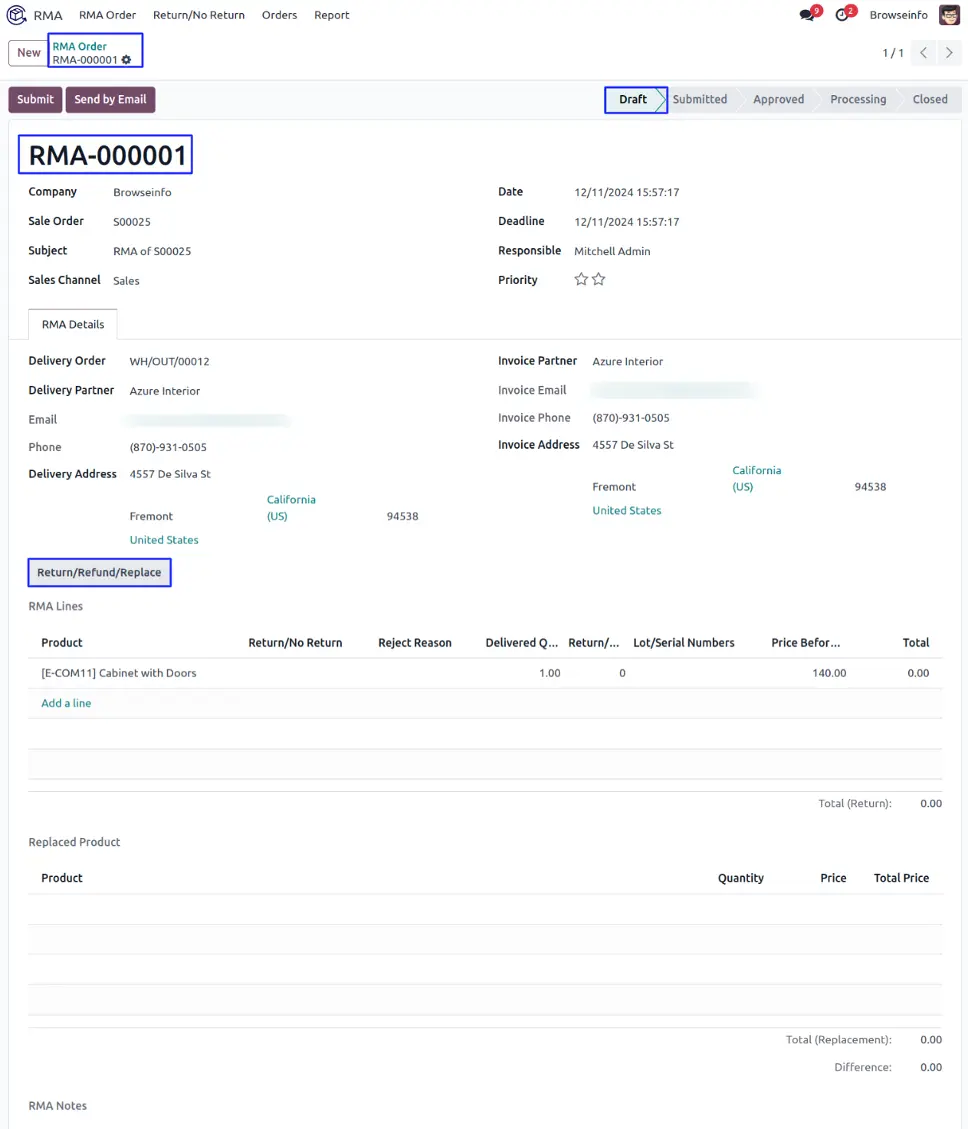Open the chat messages icon
Screen dimensions: 968x1129
807,15
